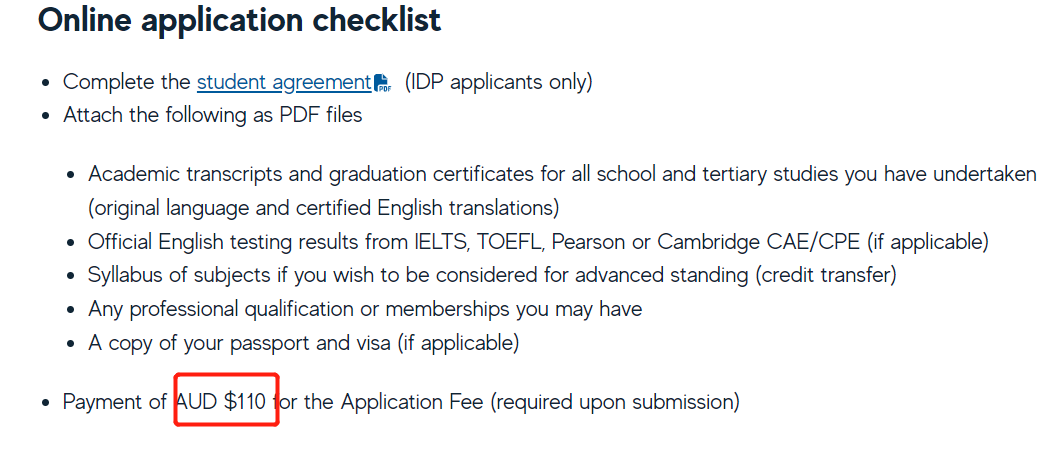Select the Any professional qualification item

[x=365, y=309]
